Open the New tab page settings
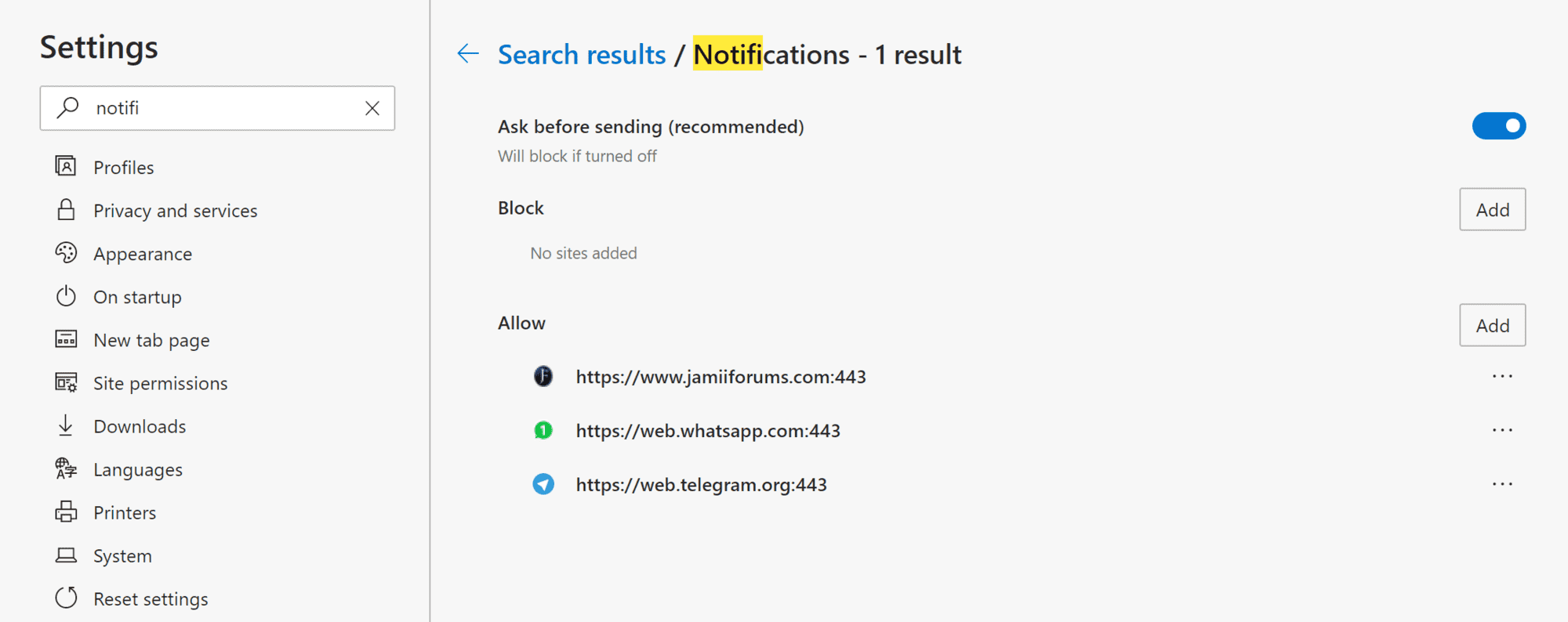 point(151,340)
